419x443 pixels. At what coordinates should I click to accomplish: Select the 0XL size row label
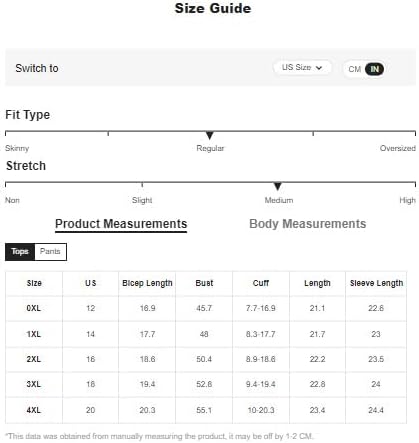34,308
